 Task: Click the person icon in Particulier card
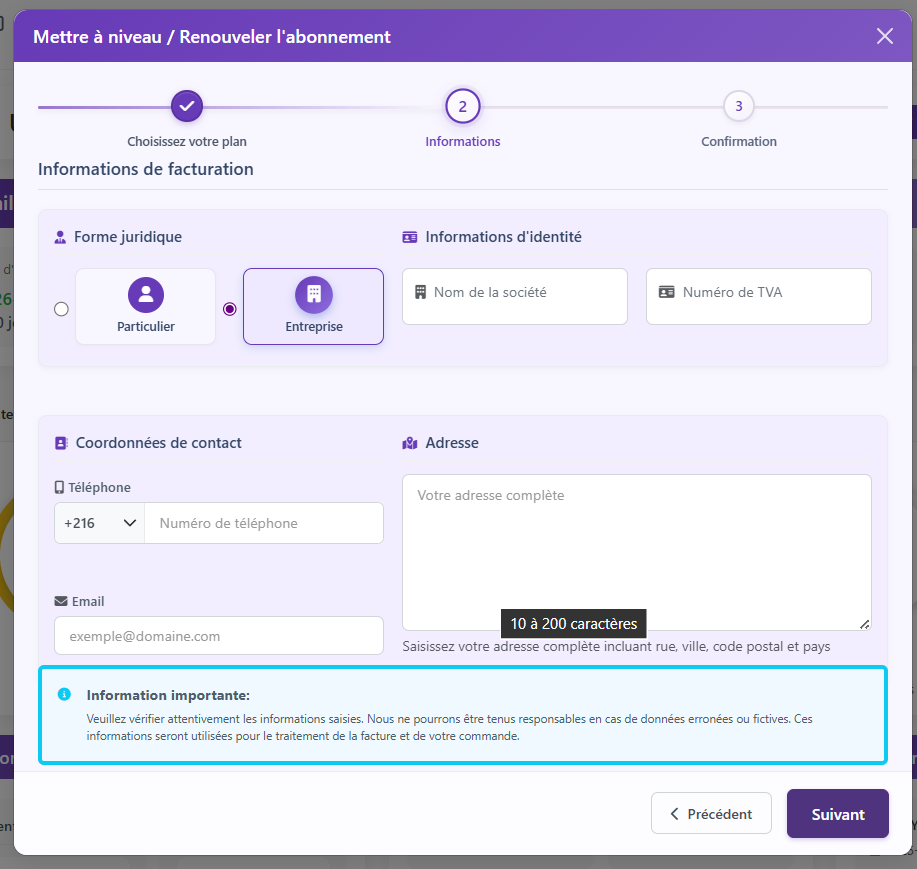coord(146,294)
